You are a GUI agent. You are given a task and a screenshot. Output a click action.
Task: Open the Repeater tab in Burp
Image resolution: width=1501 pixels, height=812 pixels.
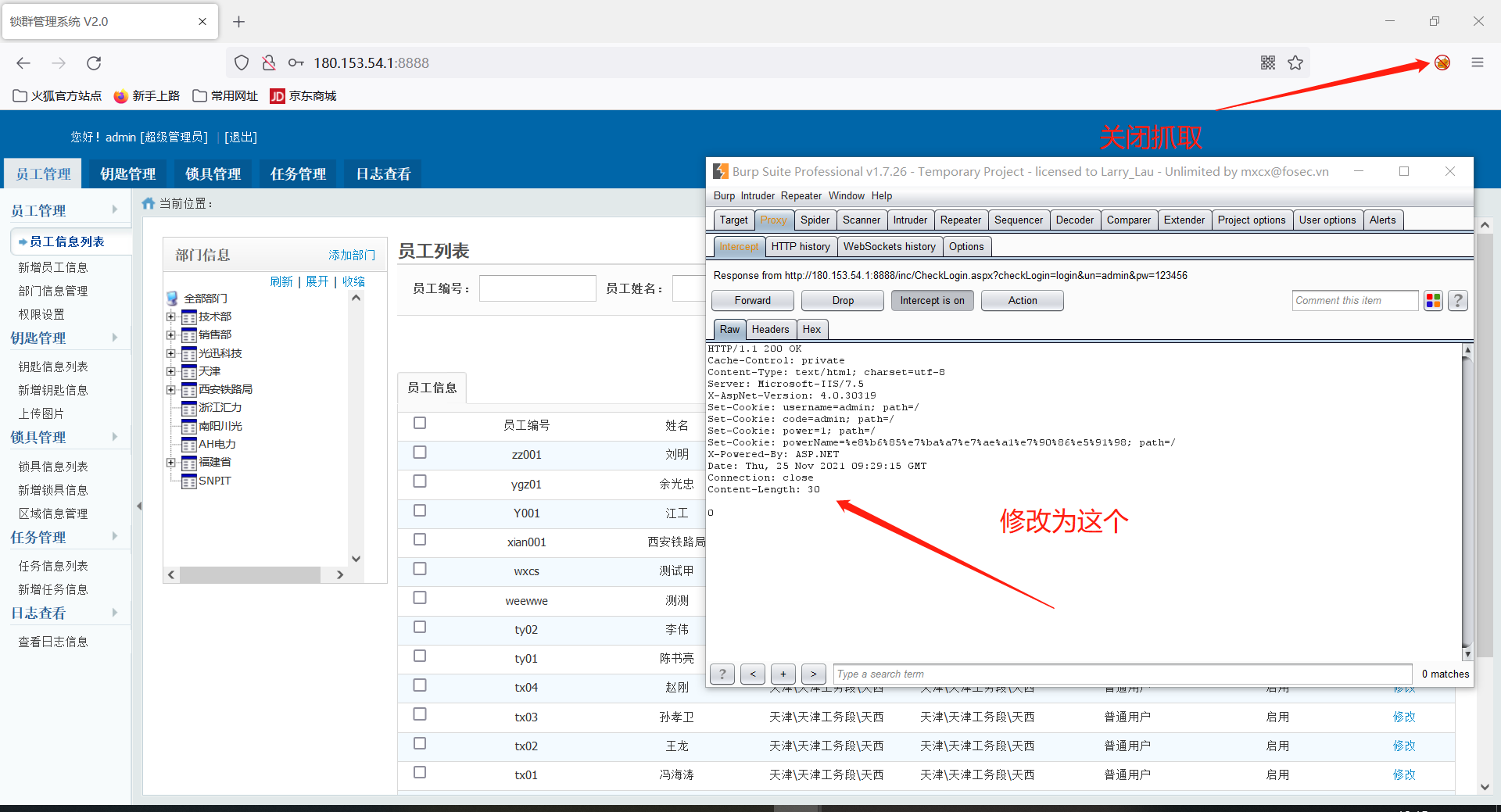click(x=961, y=220)
